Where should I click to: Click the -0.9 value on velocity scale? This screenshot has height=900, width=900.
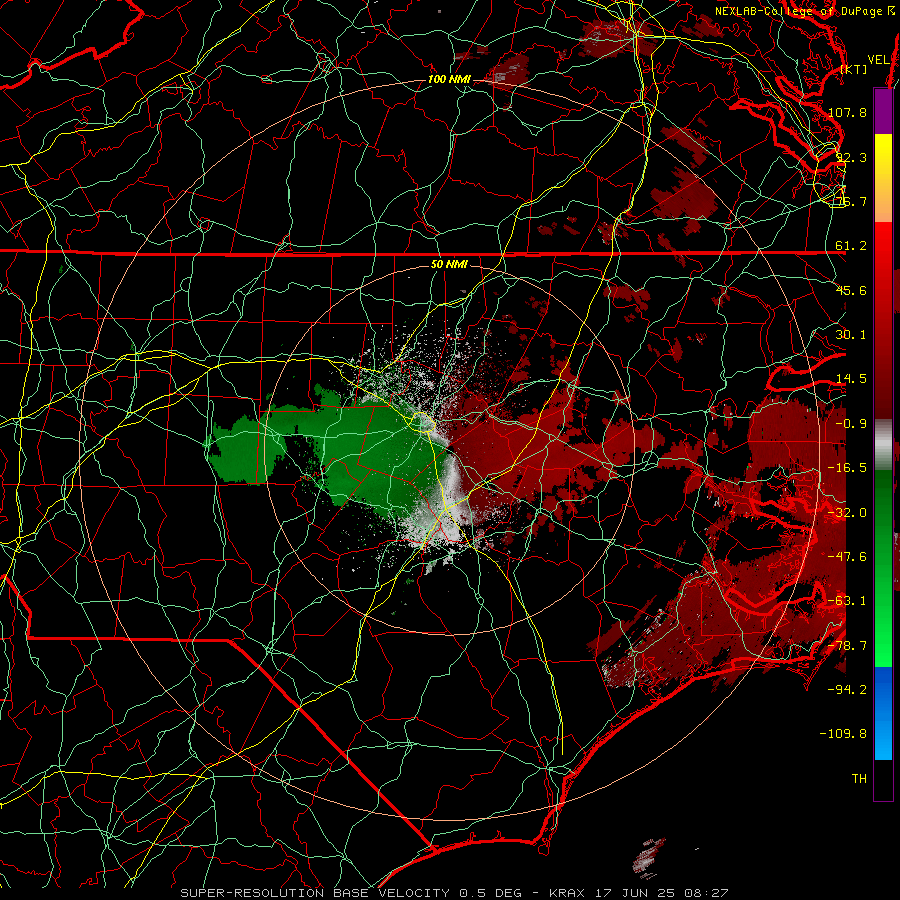tap(851, 424)
